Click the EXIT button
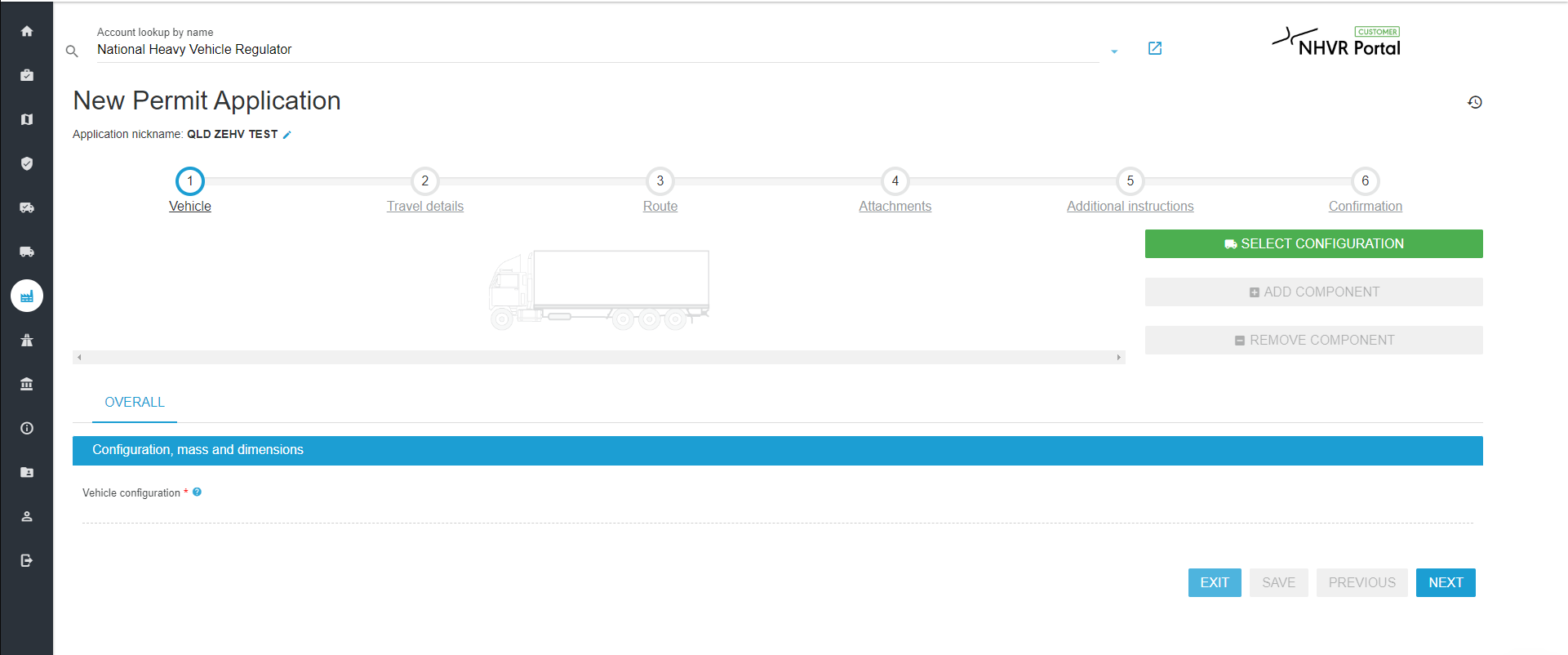This screenshot has height=655, width=1568. (1215, 582)
